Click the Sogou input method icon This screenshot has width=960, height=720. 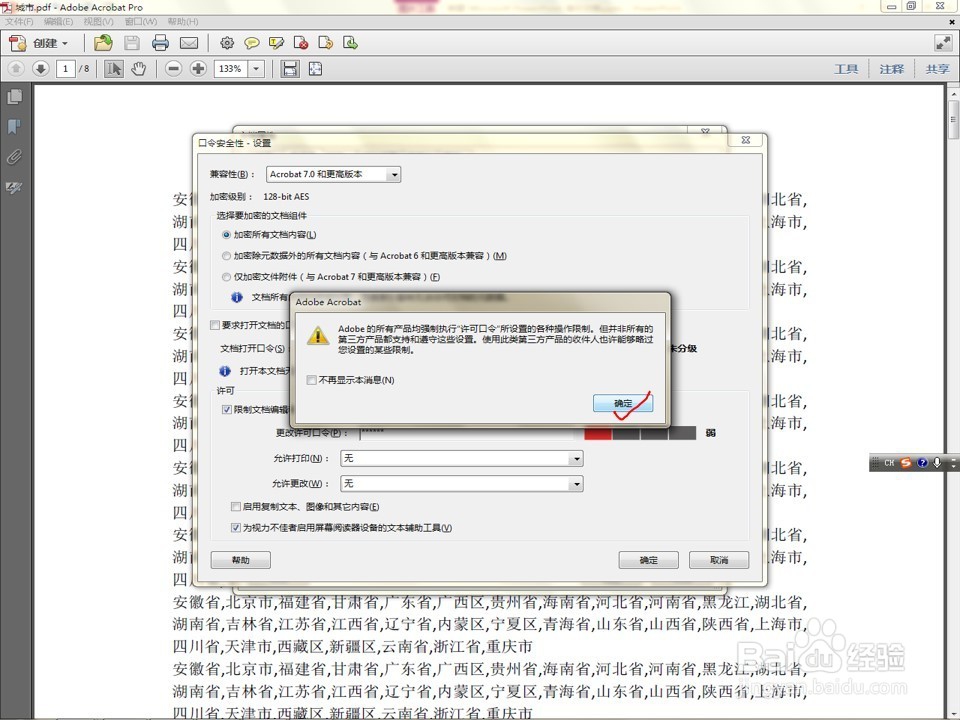(906, 463)
